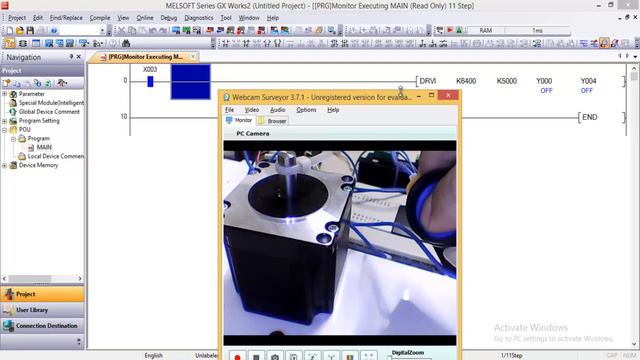Click the green simulation icon

(460, 30)
